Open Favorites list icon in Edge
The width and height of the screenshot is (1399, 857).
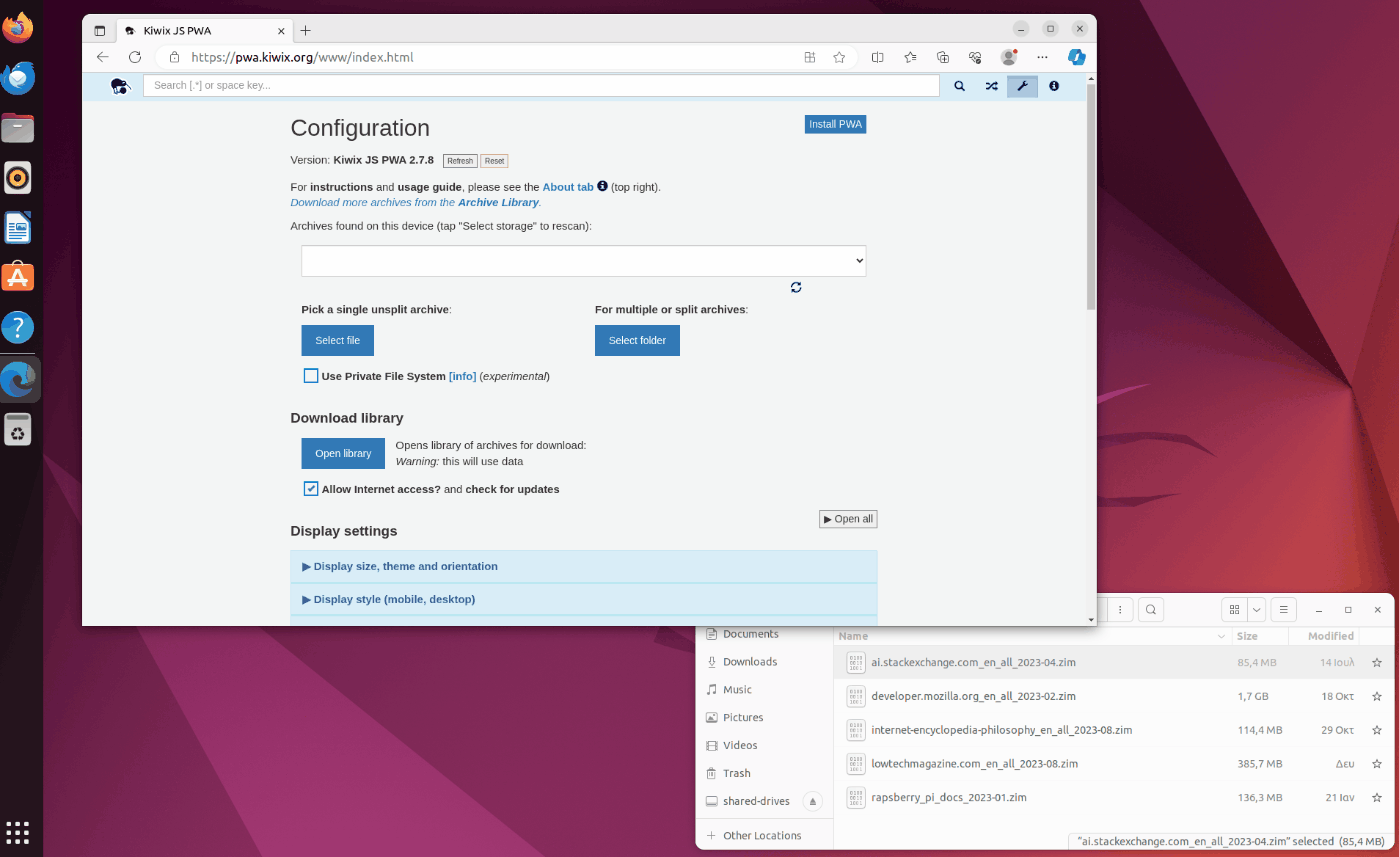[910, 57]
